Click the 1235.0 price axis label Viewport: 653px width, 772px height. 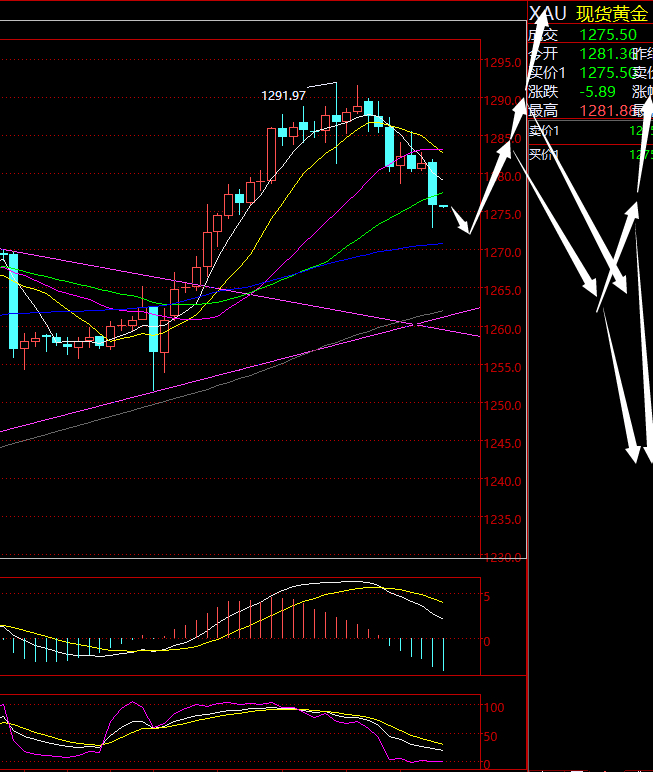click(502, 519)
